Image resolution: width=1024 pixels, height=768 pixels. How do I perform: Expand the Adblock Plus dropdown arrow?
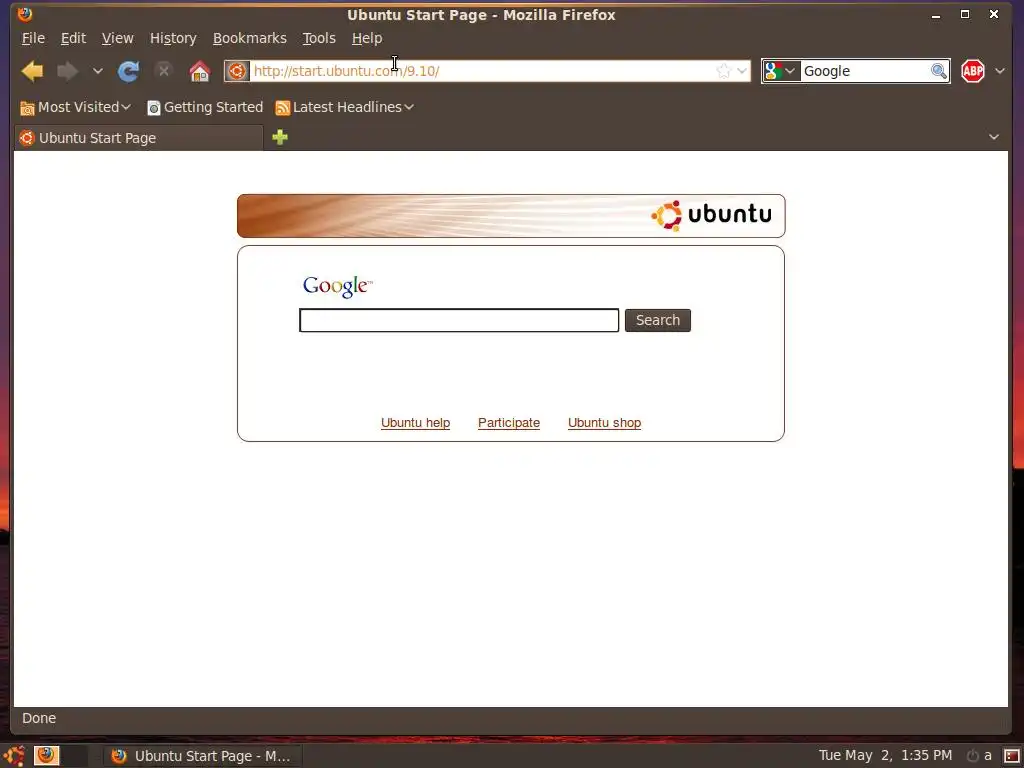pos(1000,71)
